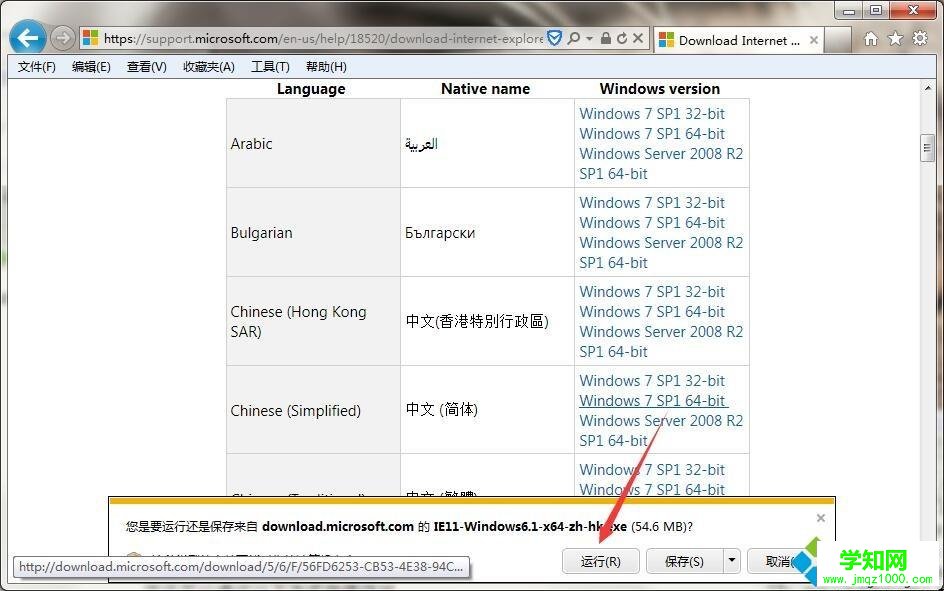Image resolution: width=944 pixels, height=591 pixels.
Task: Dismiss the download notification bar
Action: (x=820, y=518)
